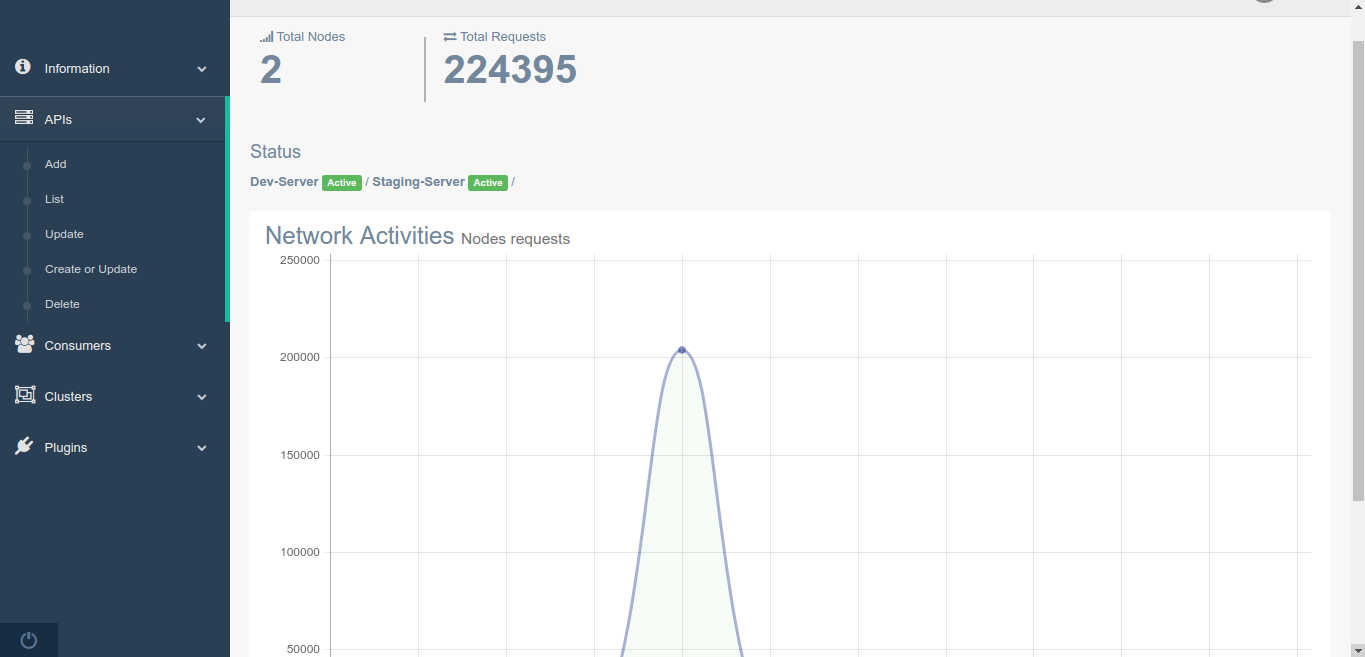Expand the Clusters menu chevron

tap(202, 397)
